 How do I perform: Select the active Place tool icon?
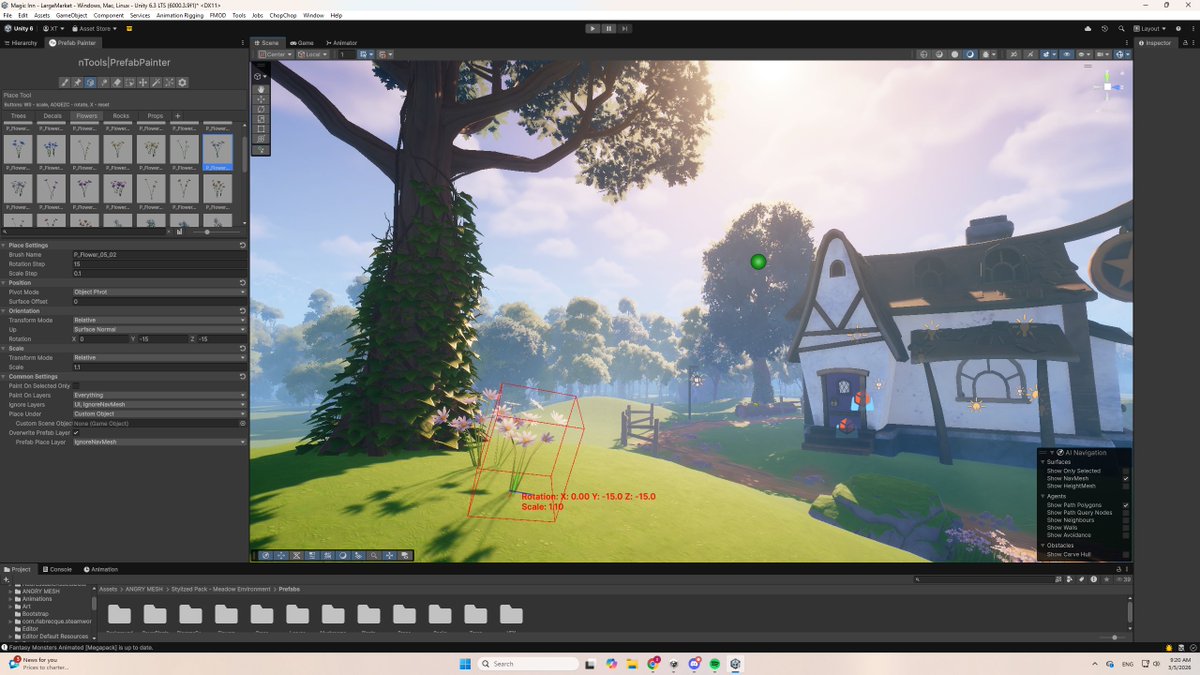(x=90, y=82)
